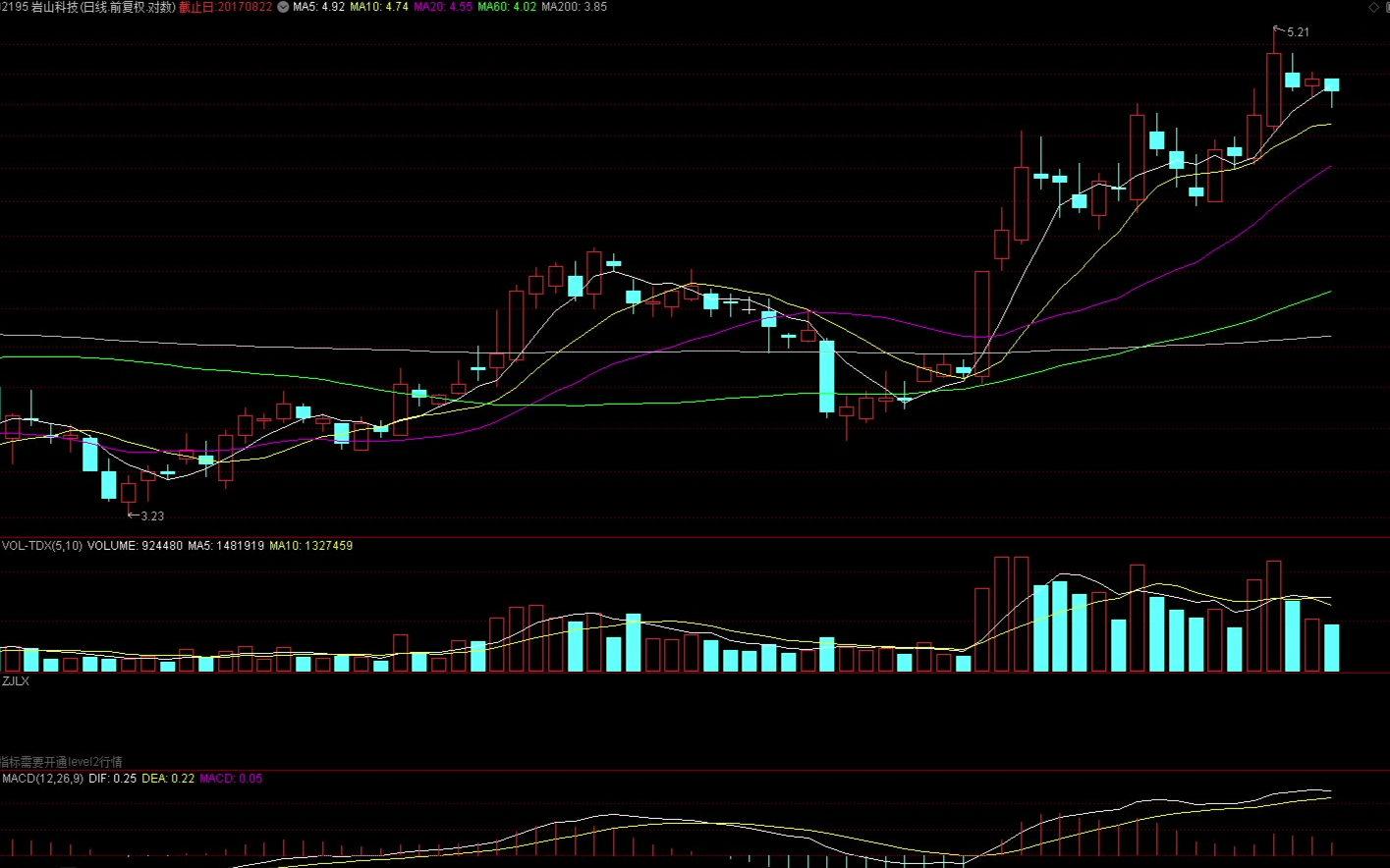Click the yellow MA10: 4.74 legend label
Screen dimensions: 1390x868
379,7
